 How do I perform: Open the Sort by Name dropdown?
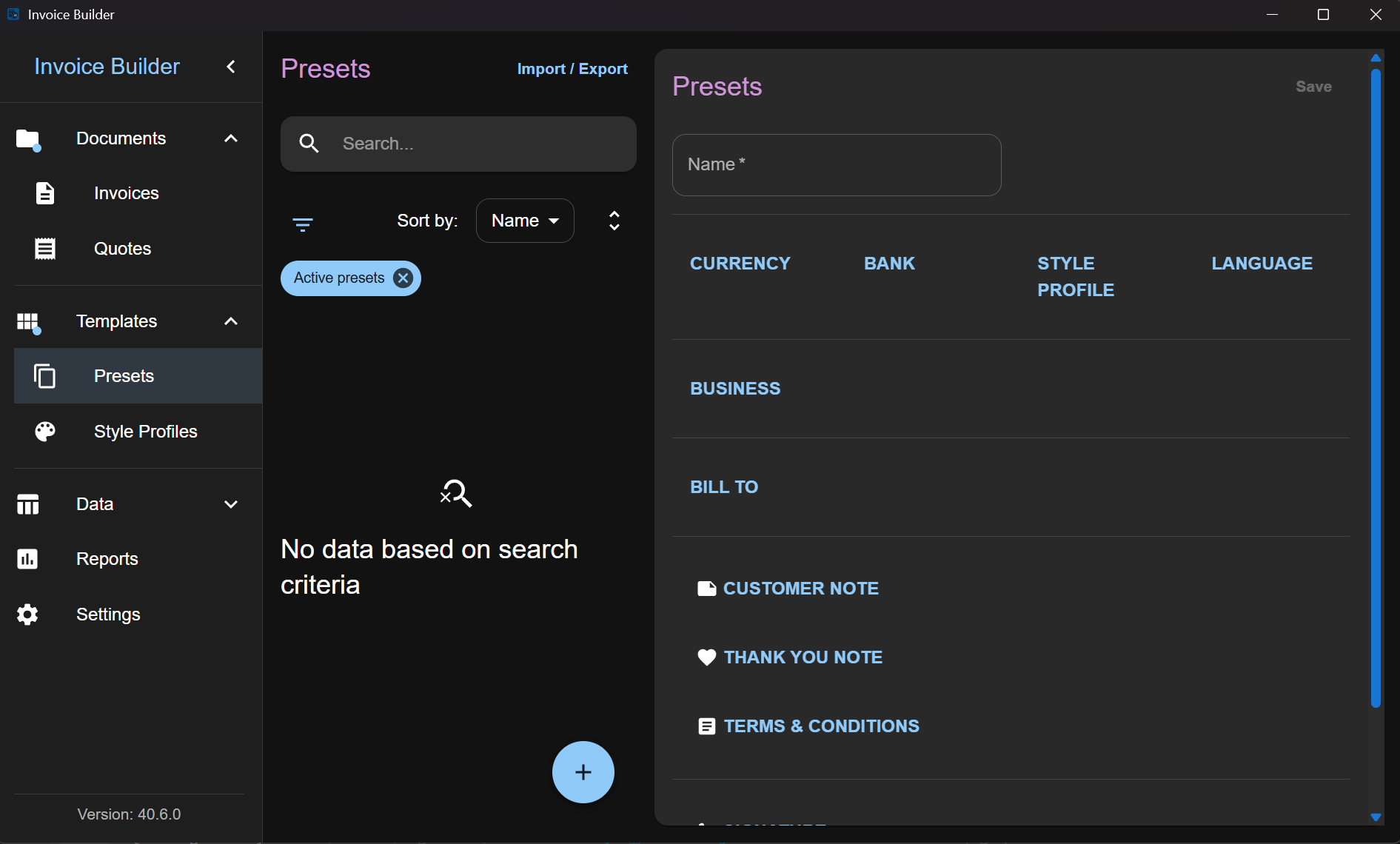coord(525,221)
